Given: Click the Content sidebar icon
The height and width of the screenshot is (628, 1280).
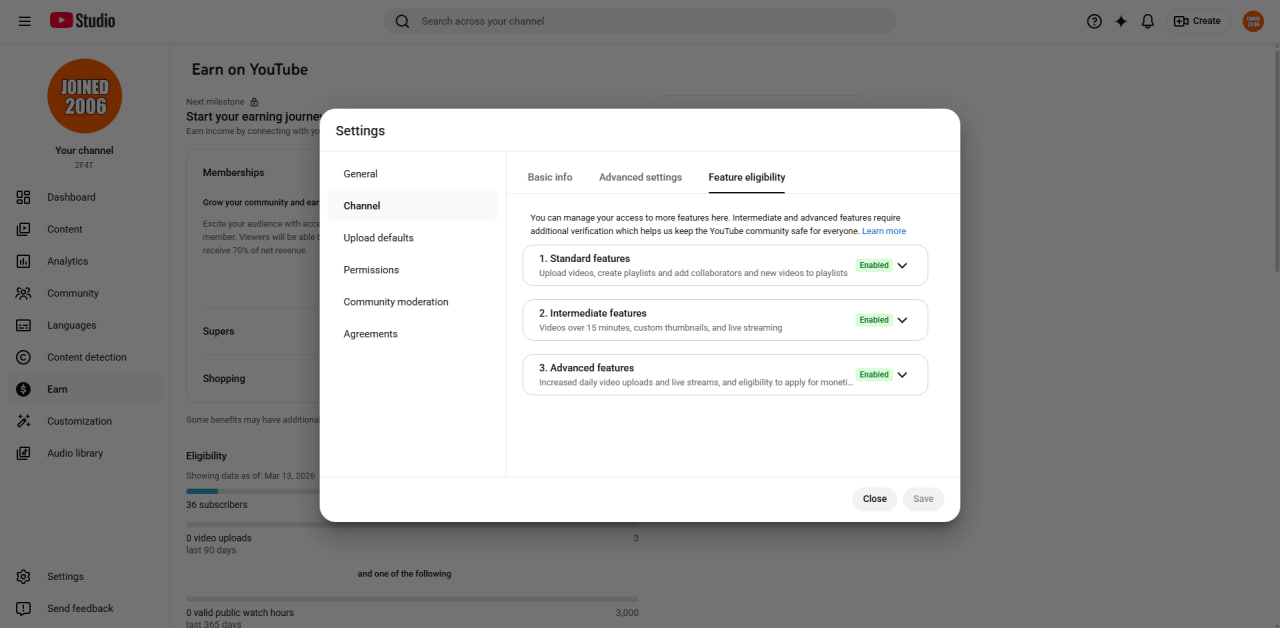Looking at the screenshot, I should (24, 229).
